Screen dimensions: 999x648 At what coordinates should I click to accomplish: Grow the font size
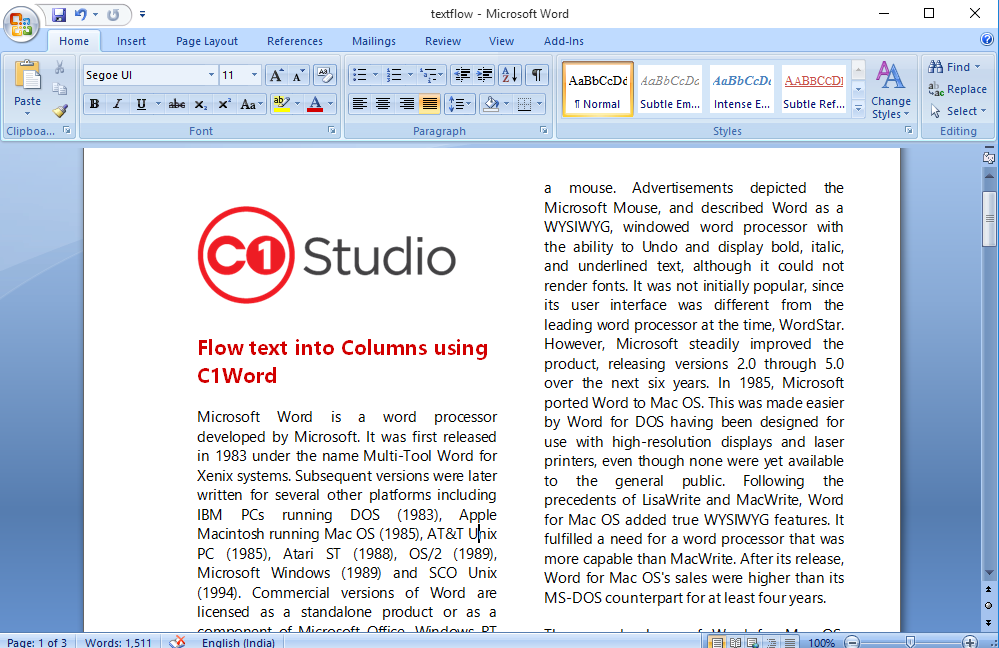point(276,75)
